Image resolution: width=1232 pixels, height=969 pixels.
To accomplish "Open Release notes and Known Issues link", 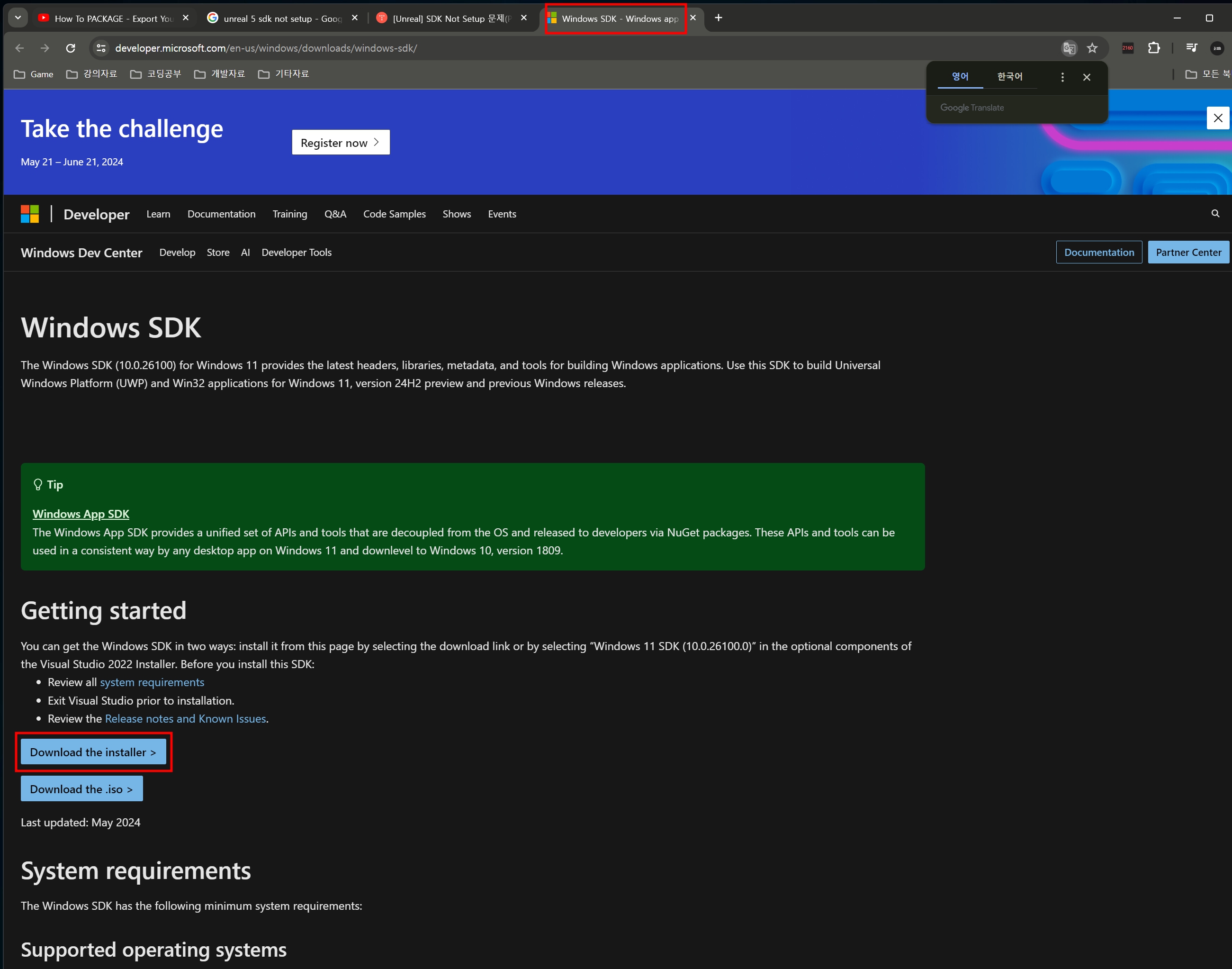I will click(x=185, y=719).
